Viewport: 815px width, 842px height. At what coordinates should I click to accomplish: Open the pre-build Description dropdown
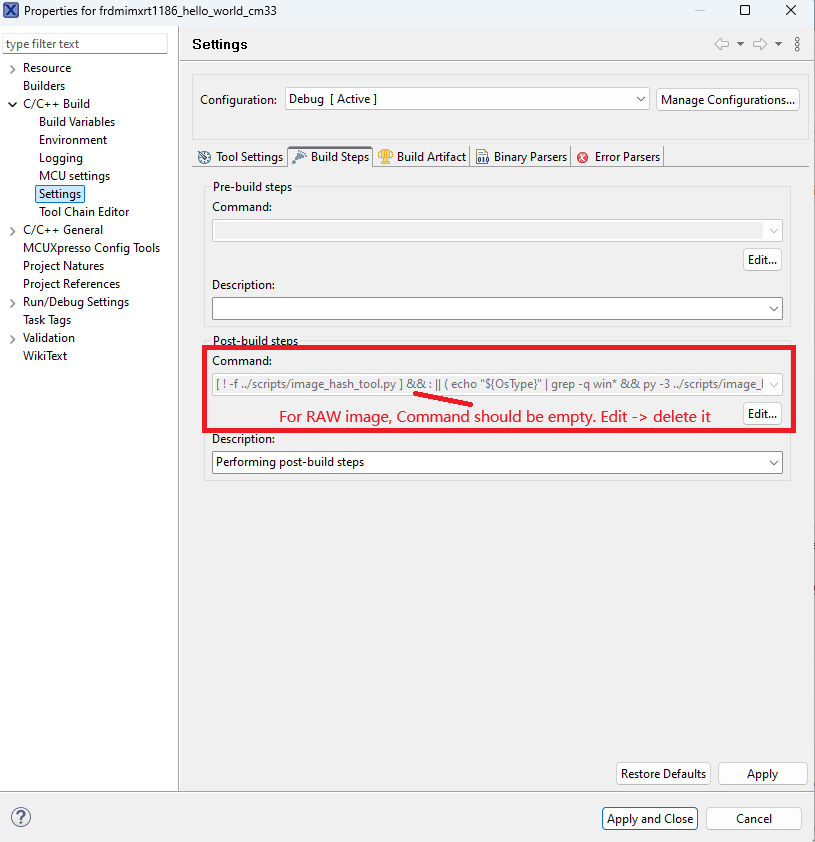click(x=773, y=309)
